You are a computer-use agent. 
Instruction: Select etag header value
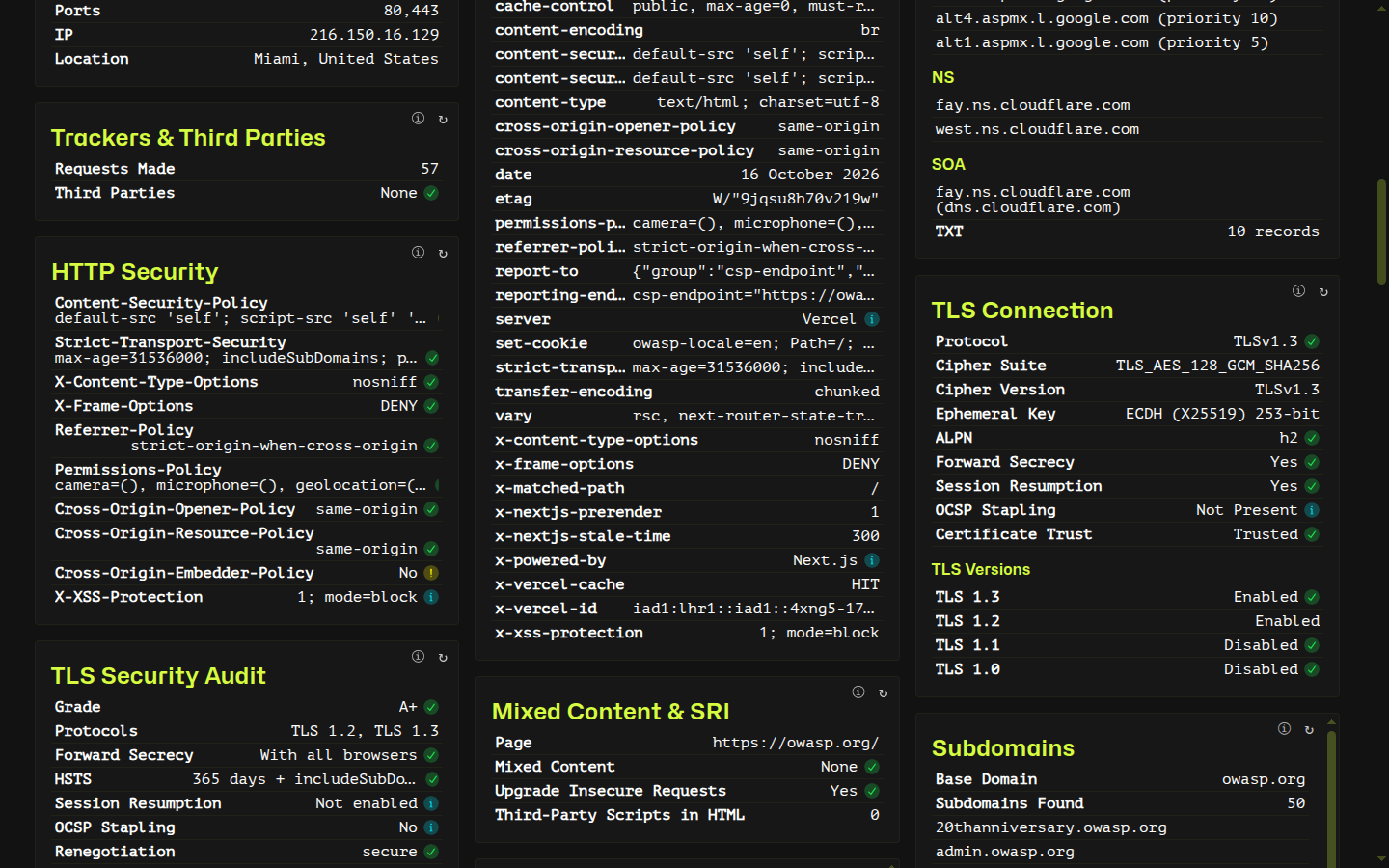pos(796,199)
